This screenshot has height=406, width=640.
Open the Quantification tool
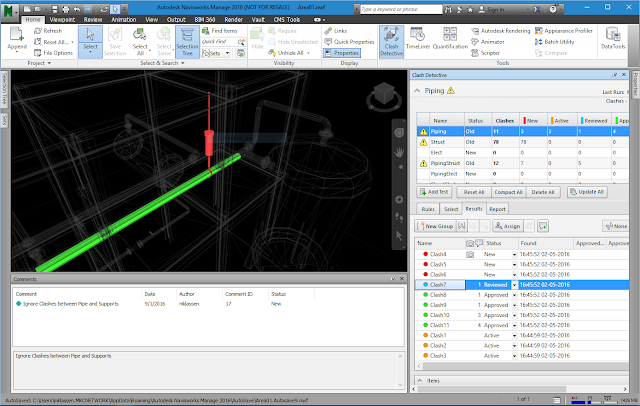pos(450,39)
